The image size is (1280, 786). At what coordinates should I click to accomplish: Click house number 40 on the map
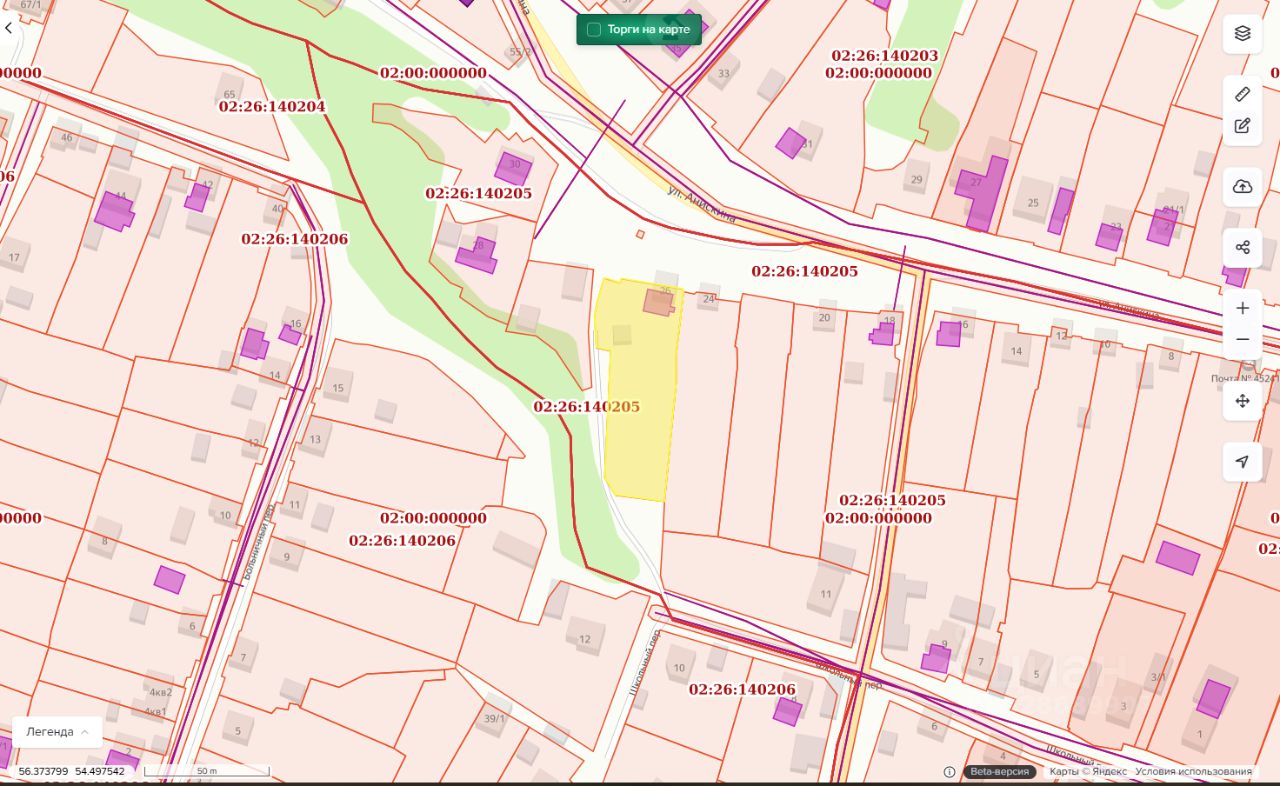tap(277, 209)
